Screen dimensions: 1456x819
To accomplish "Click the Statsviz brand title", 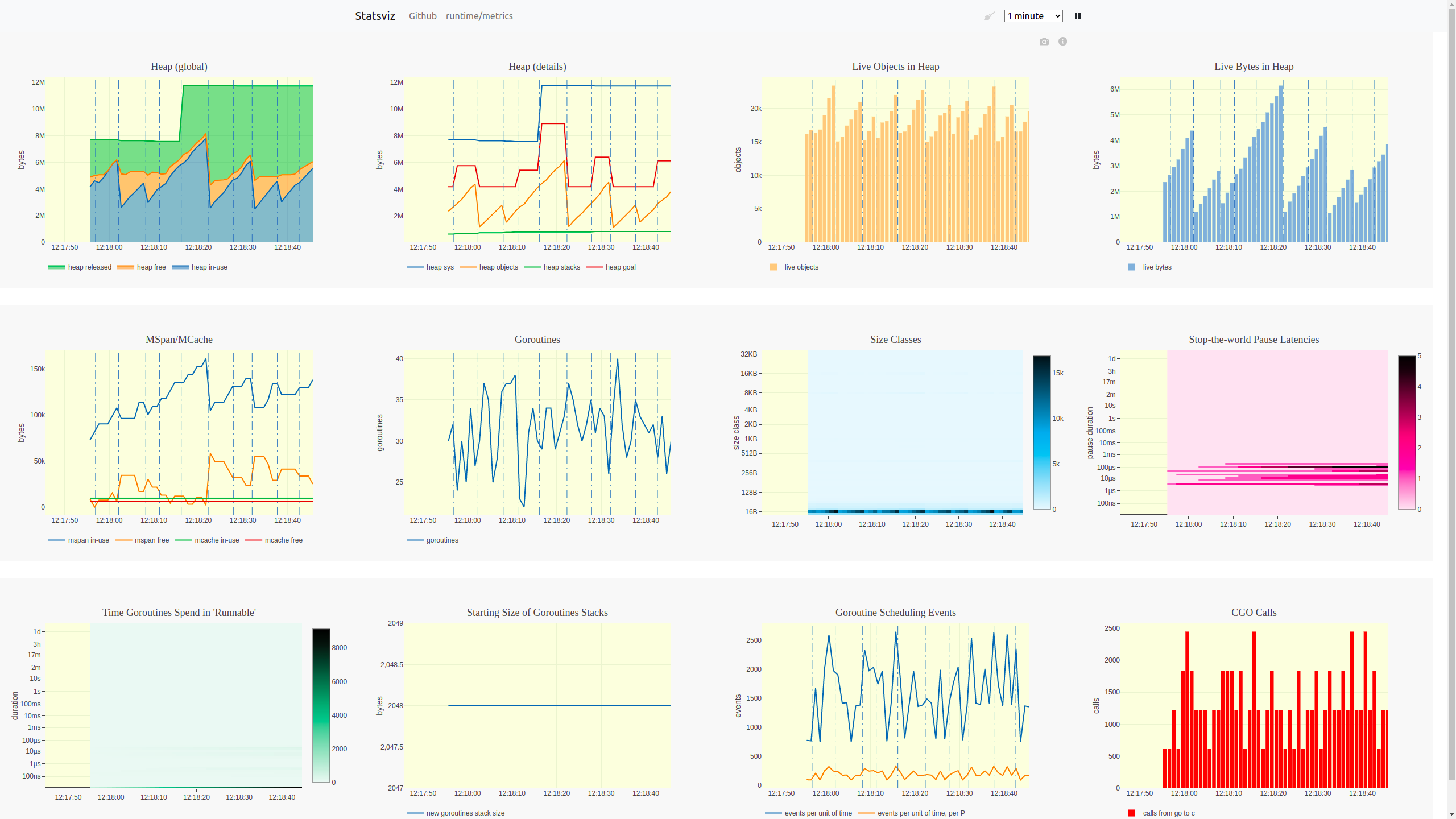I will [375, 16].
